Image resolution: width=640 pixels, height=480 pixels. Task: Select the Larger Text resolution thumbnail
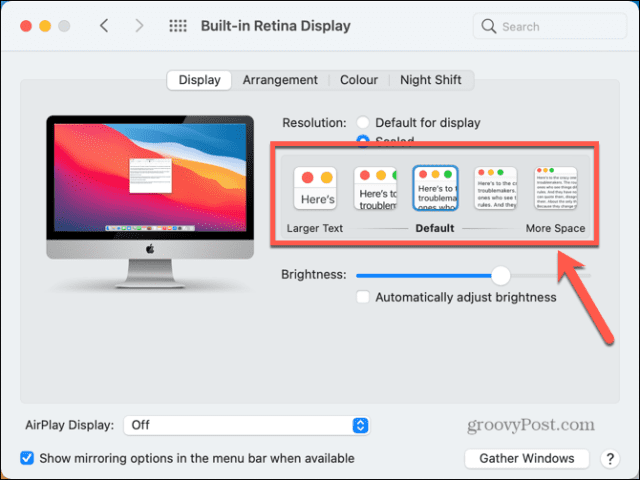pos(315,189)
